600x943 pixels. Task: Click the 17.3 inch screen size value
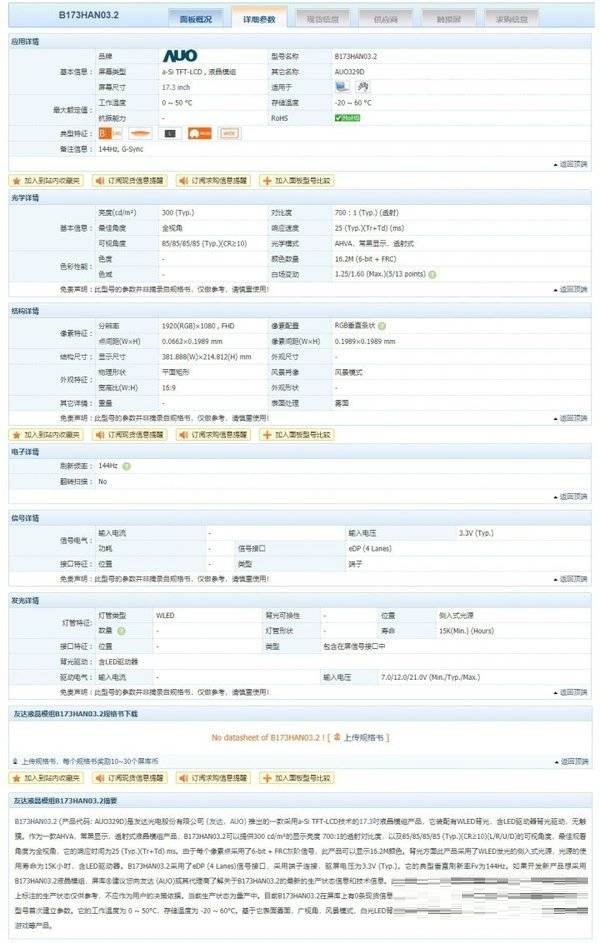coord(176,87)
